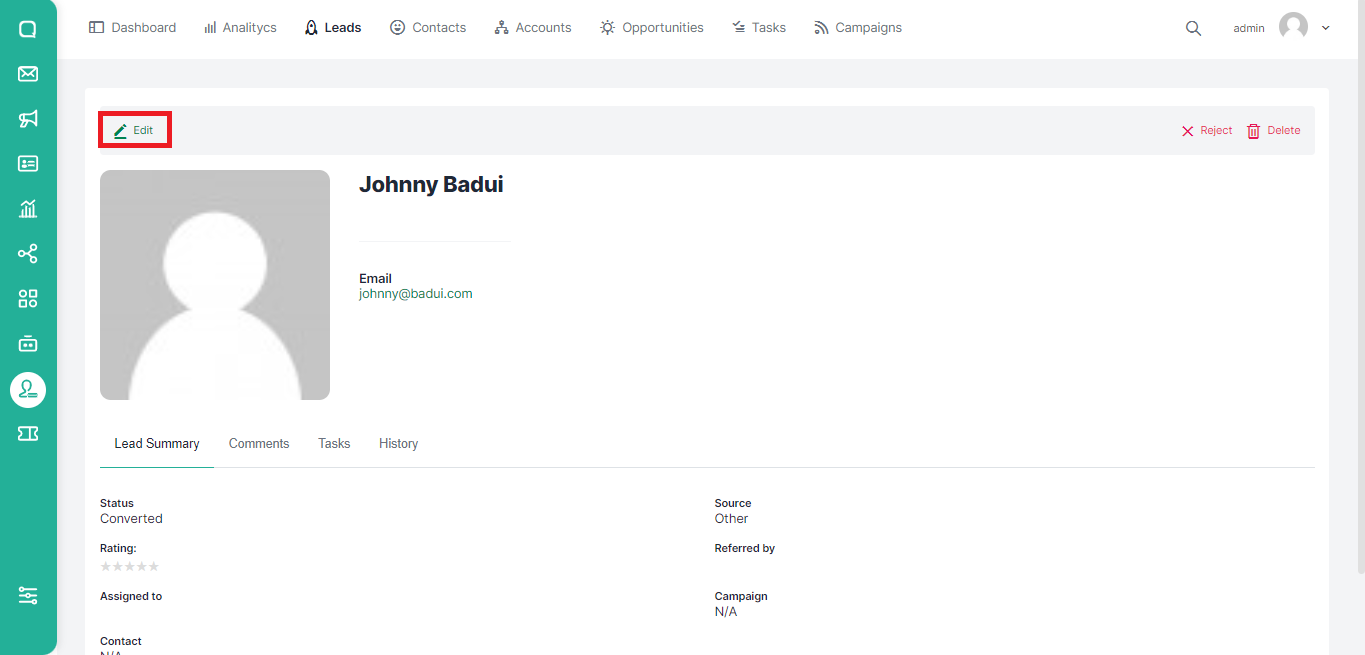This screenshot has width=1365, height=655.
Task: Set rating to five stars
Action: click(x=154, y=567)
